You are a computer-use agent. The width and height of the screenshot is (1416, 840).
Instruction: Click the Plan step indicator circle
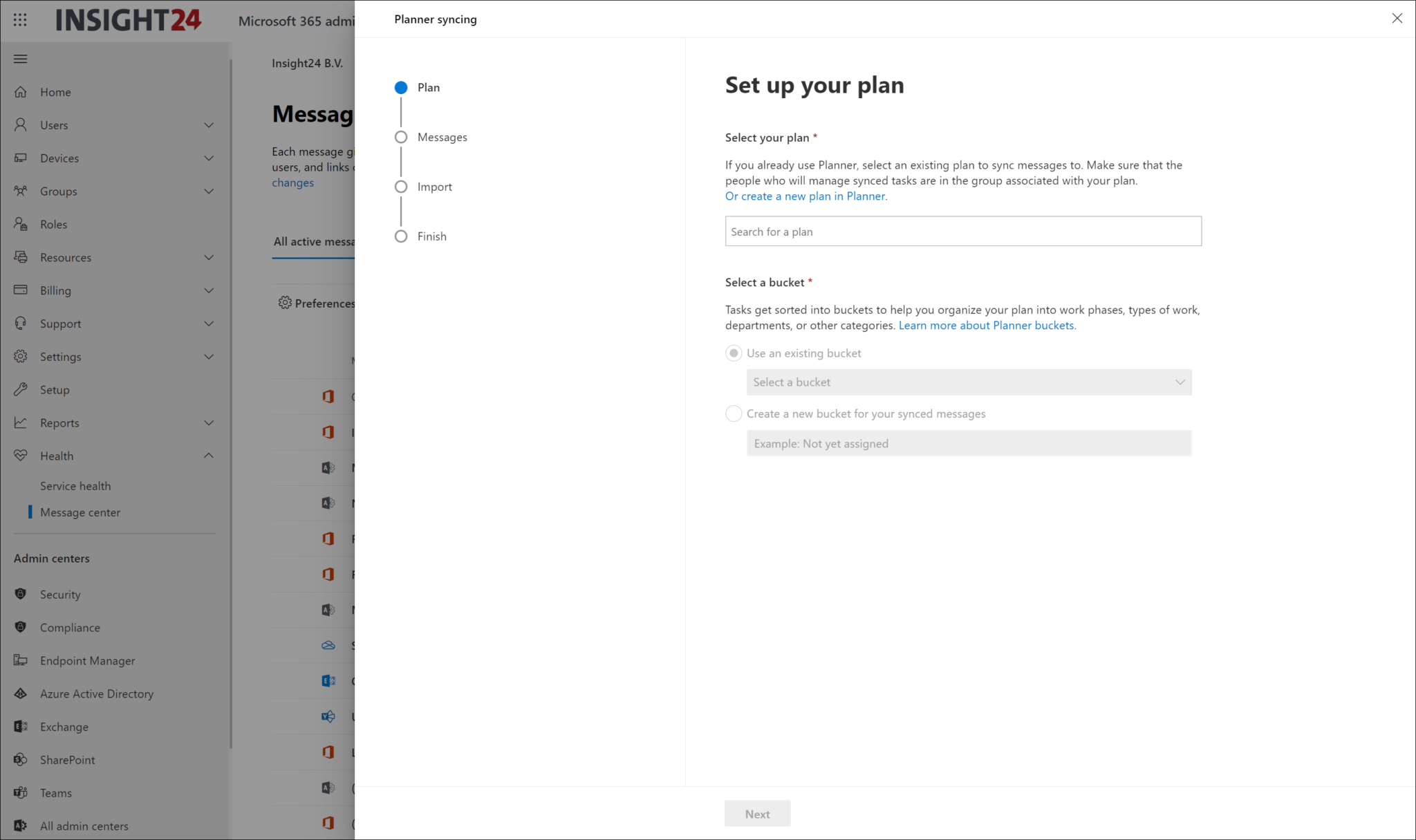pos(401,87)
